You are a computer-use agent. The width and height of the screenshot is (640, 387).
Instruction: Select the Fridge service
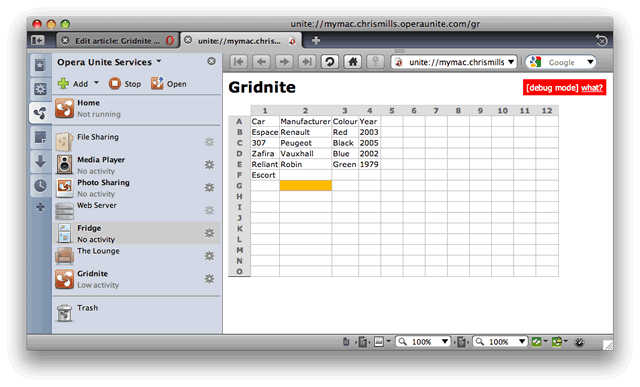click(x=137, y=233)
